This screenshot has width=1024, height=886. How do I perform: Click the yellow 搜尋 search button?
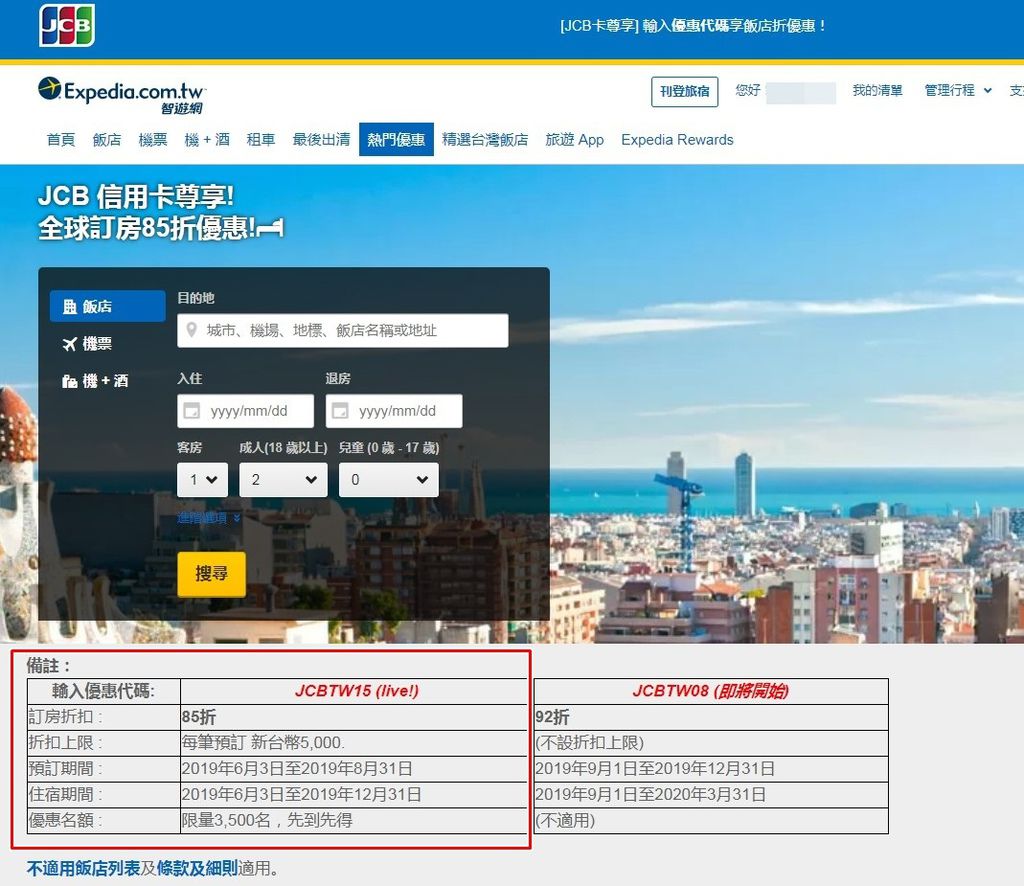pos(212,574)
